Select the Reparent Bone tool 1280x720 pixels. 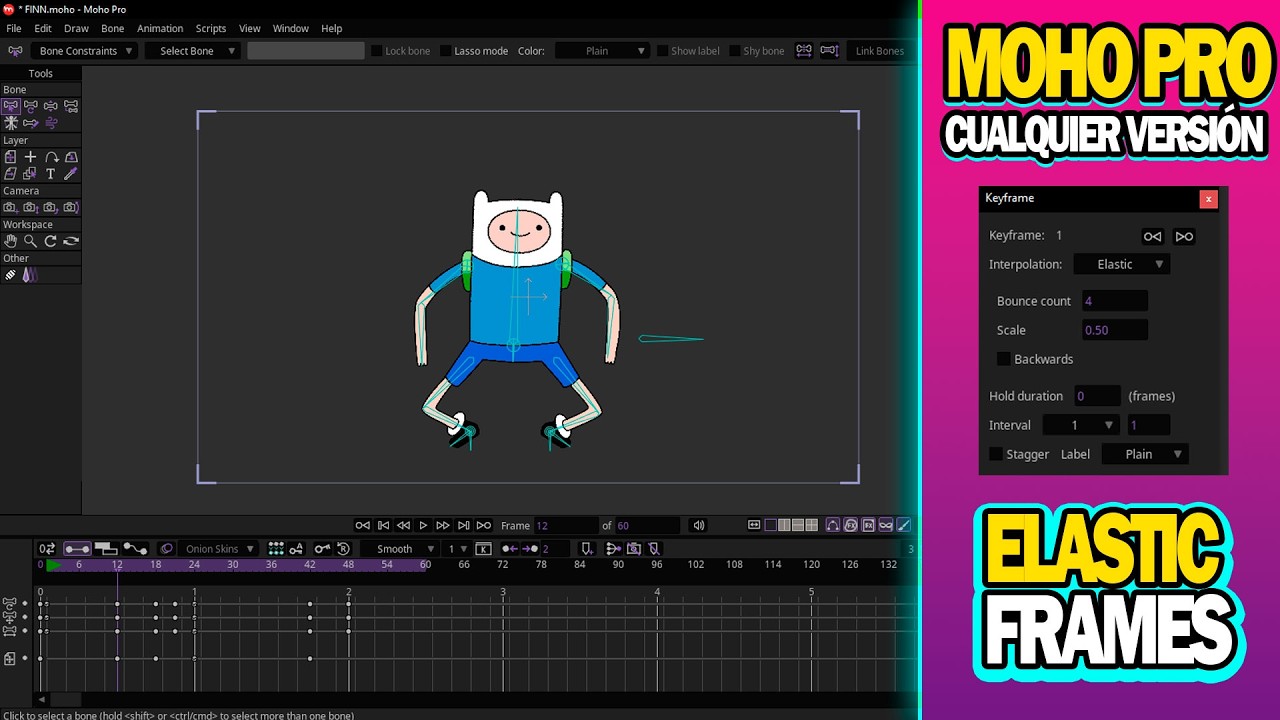tap(70, 105)
